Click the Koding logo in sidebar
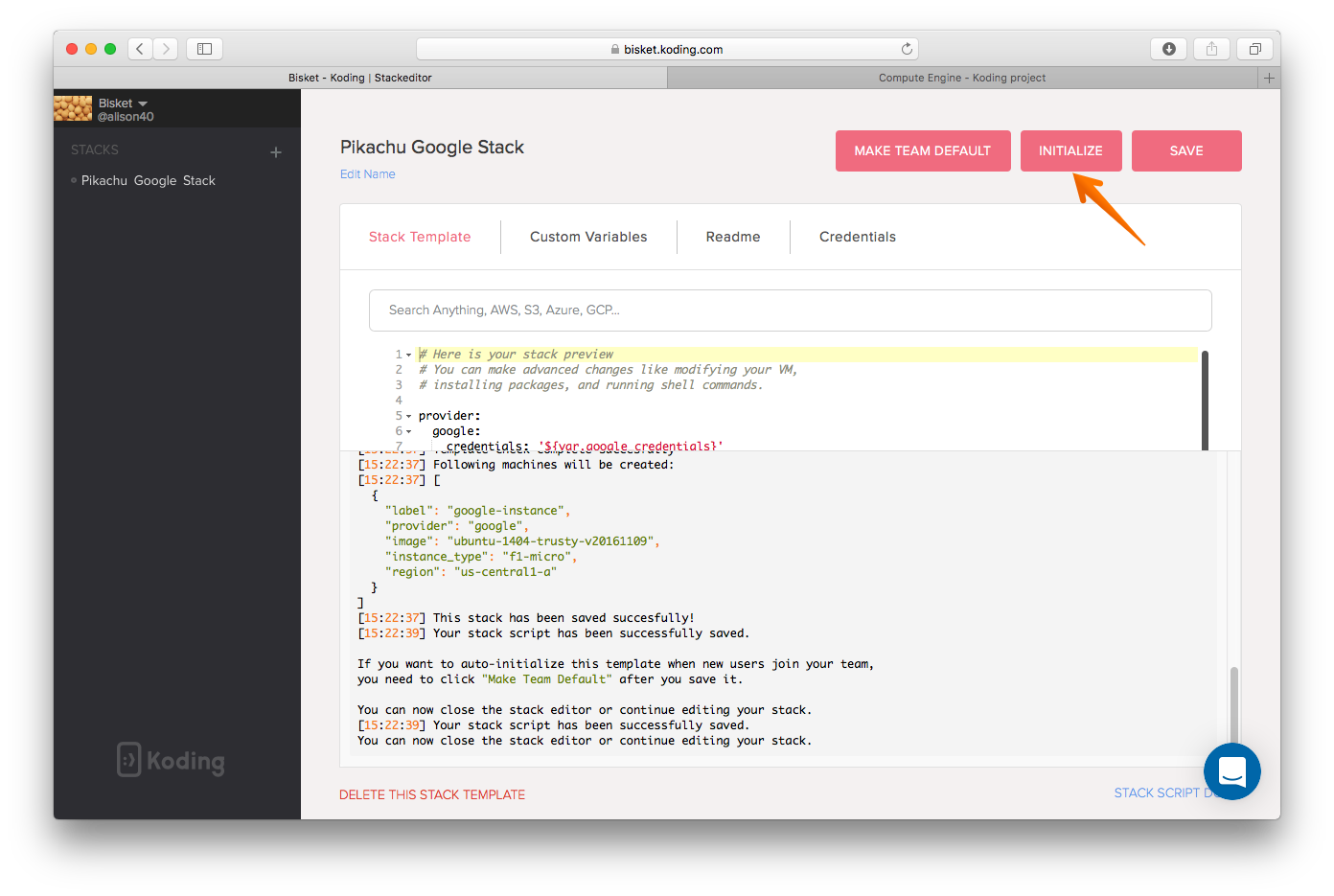 171,761
